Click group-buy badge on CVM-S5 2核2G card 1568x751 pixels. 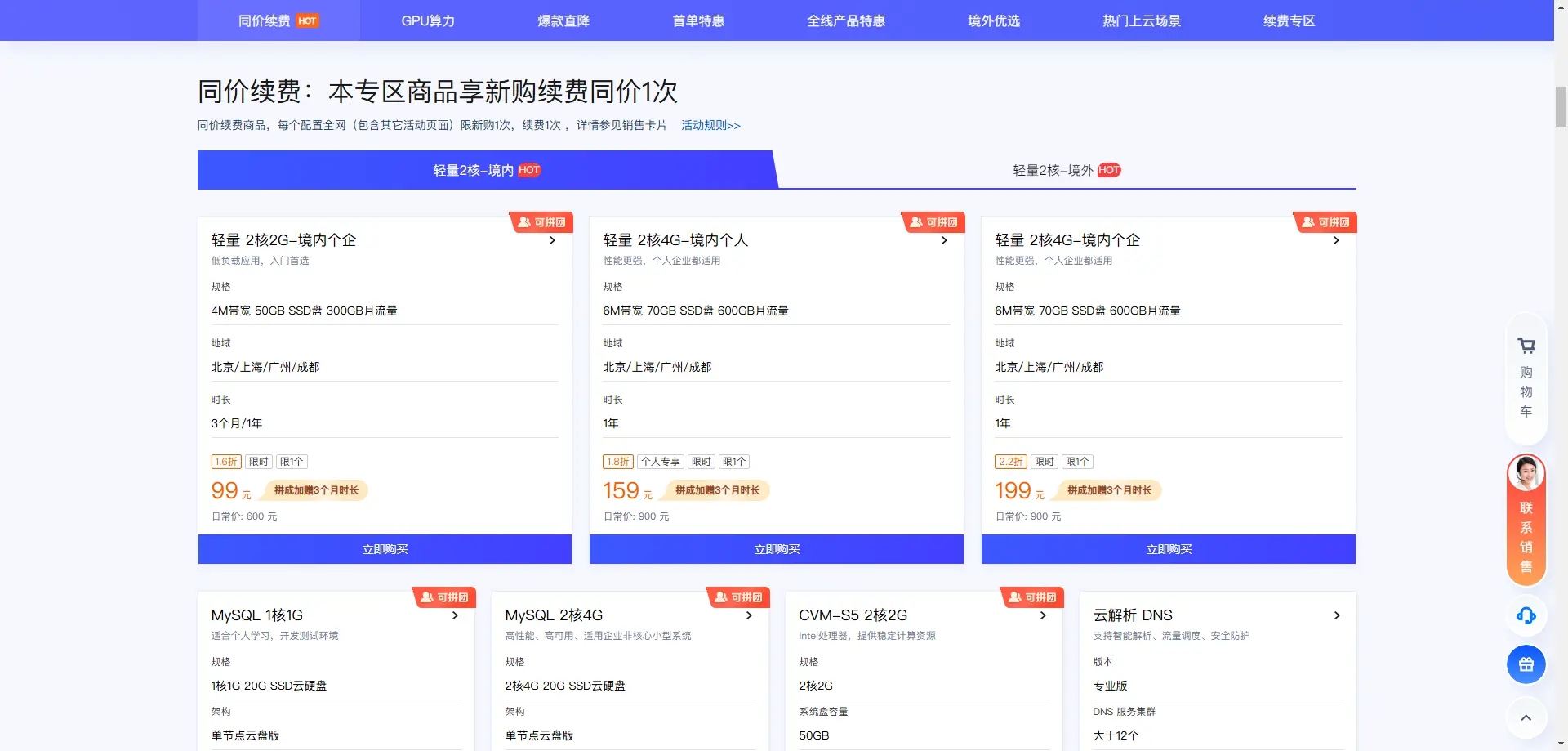(x=1033, y=597)
